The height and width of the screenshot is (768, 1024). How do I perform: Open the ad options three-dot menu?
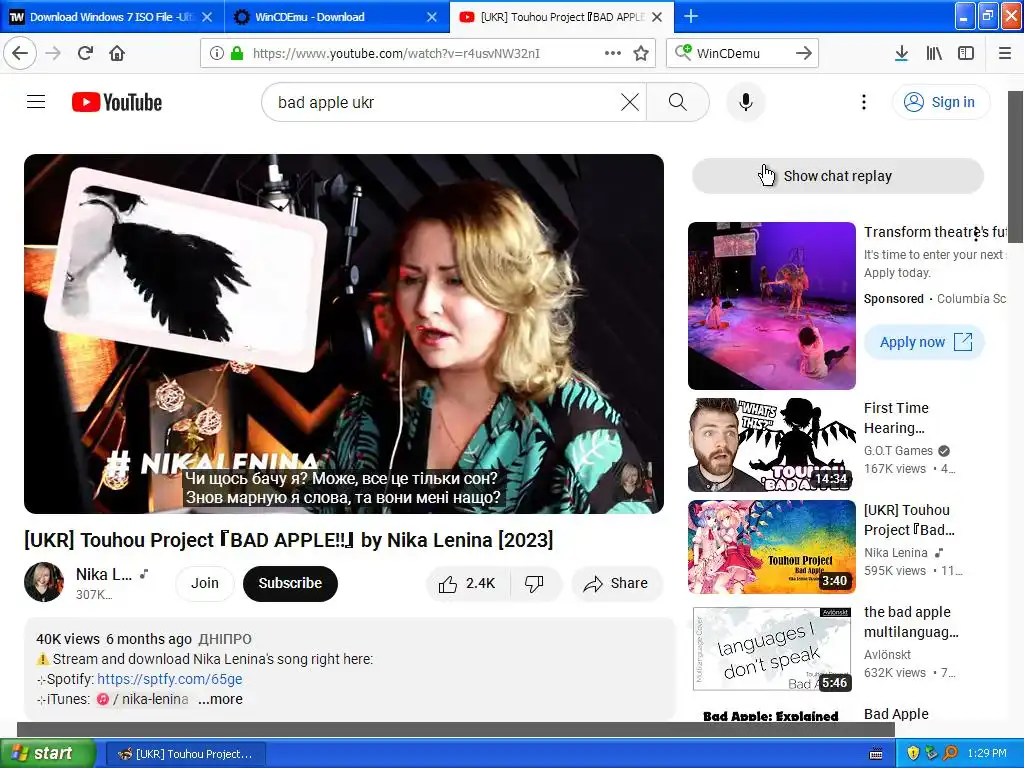coord(976,233)
